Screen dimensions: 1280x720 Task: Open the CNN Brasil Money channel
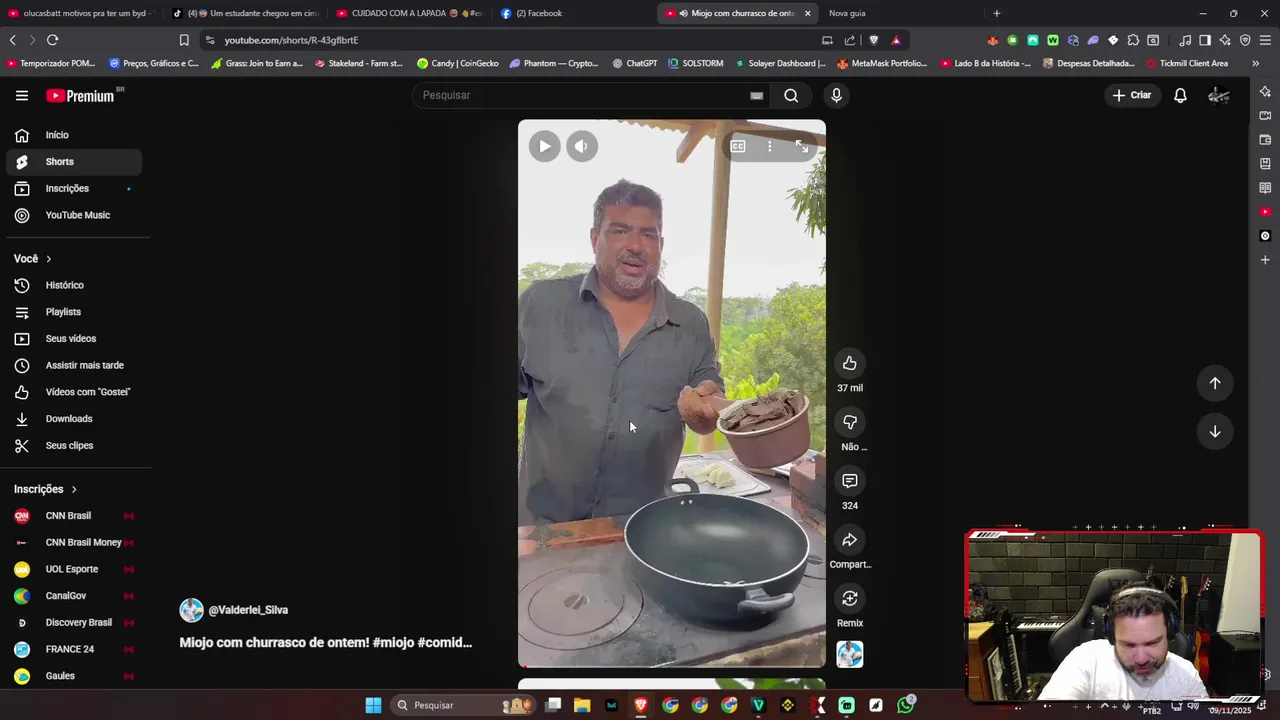point(74,542)
